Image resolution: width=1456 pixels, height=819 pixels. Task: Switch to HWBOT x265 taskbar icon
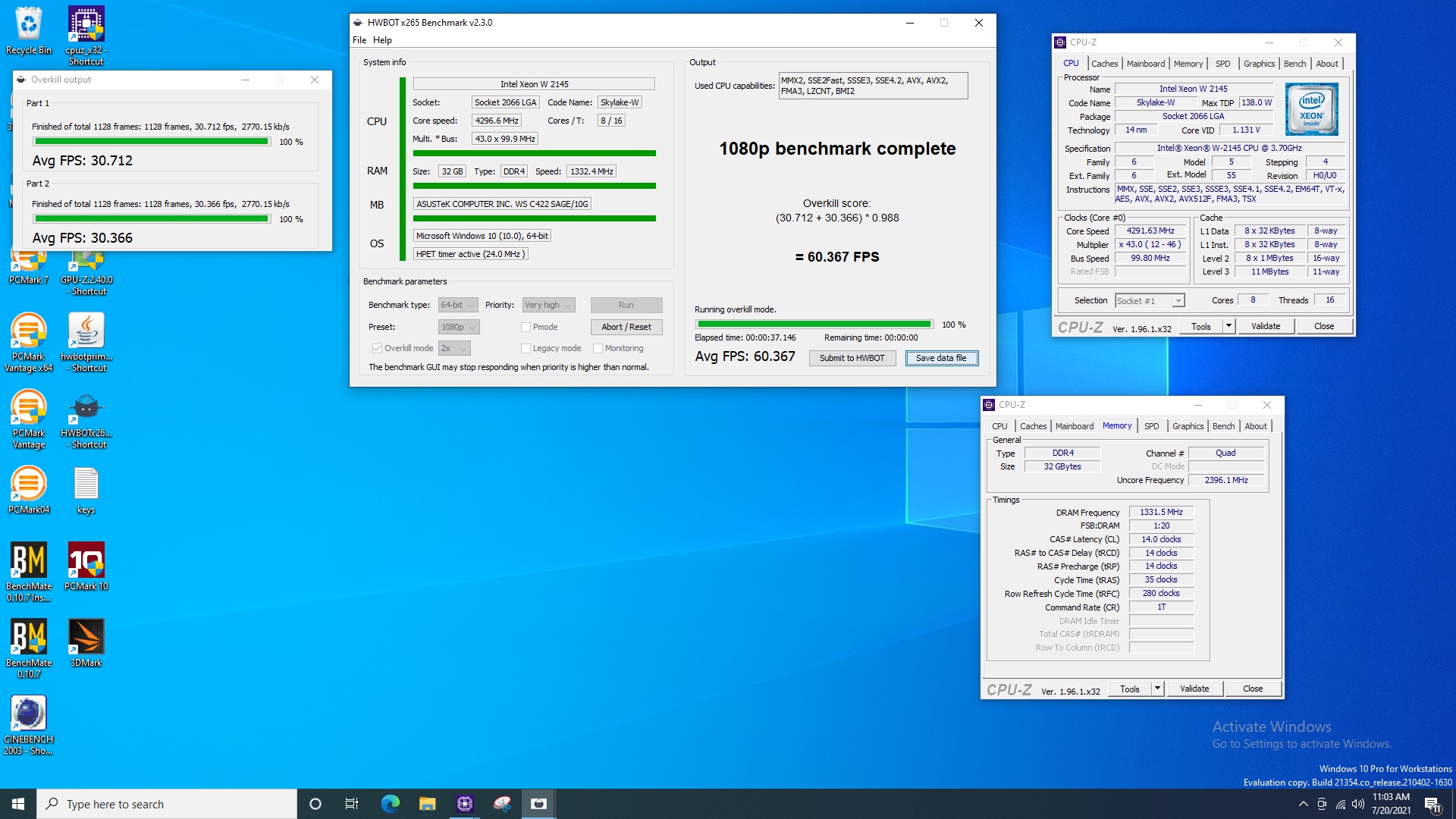coord(539,804)
